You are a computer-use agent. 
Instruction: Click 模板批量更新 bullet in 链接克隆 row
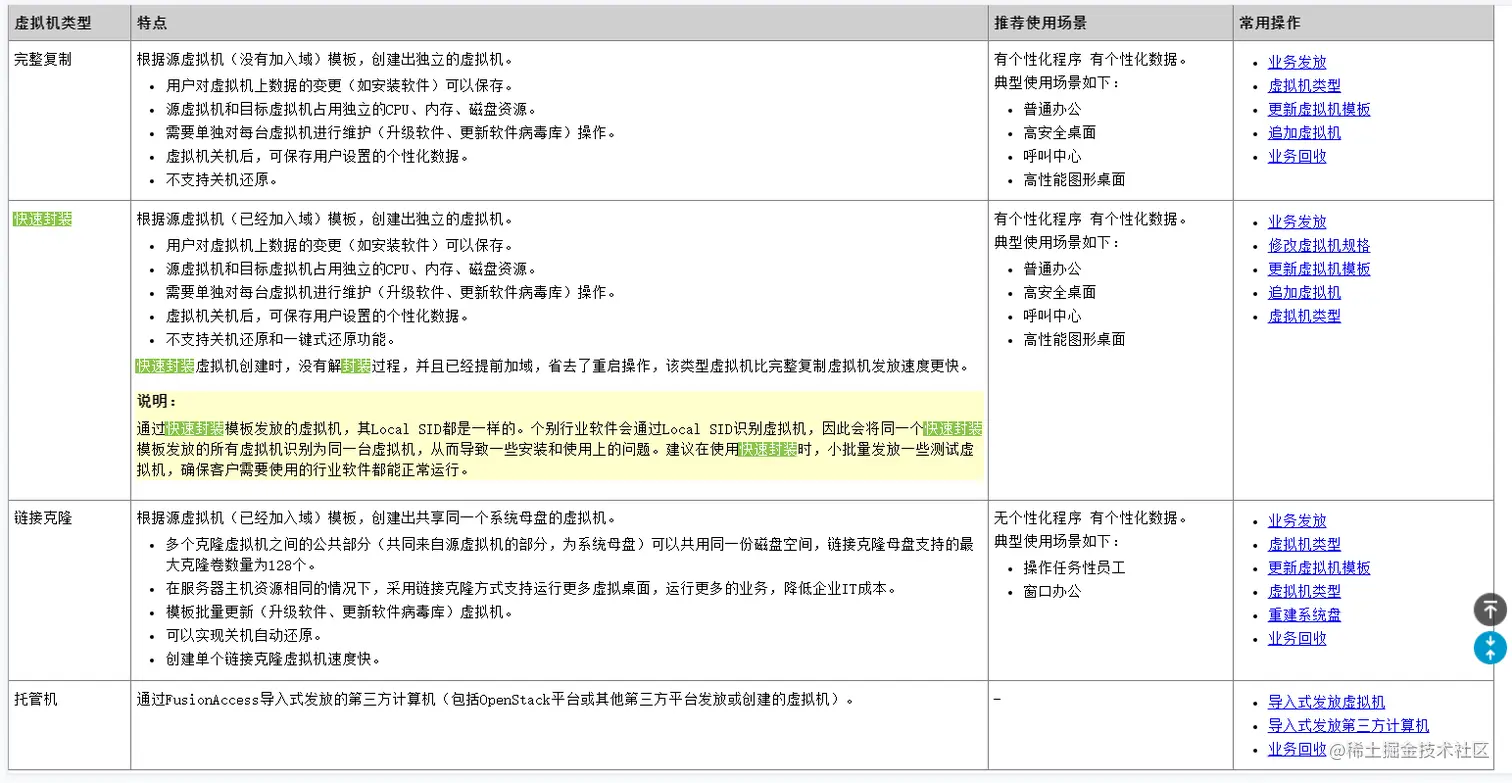(340, 612)
